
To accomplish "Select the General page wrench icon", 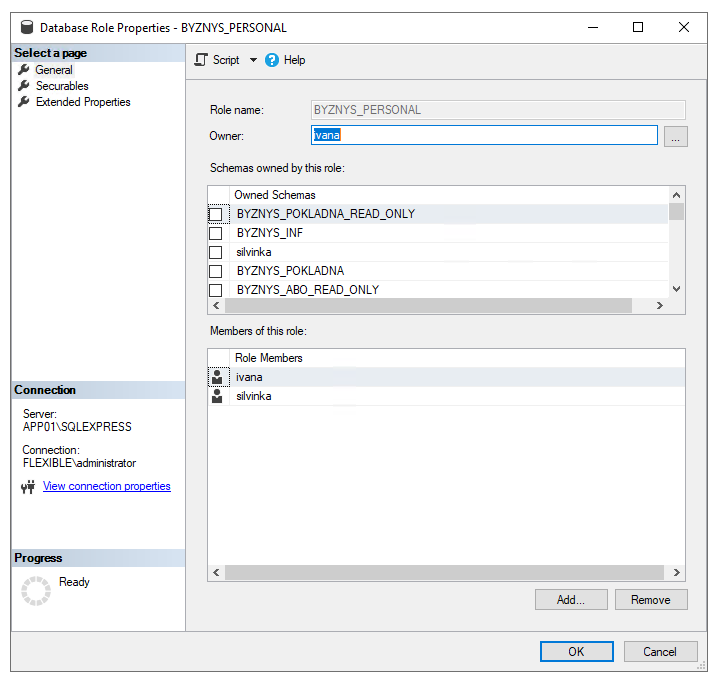I will [24, 70].
